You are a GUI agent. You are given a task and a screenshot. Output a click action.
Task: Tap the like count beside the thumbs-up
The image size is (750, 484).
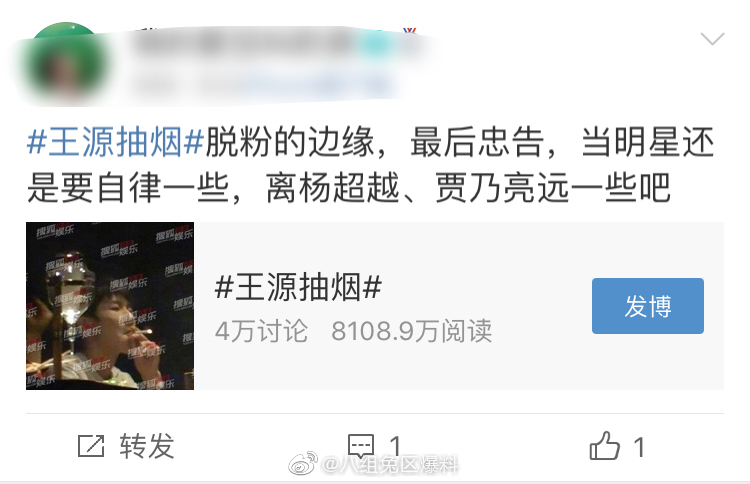[x=639, y=448]
